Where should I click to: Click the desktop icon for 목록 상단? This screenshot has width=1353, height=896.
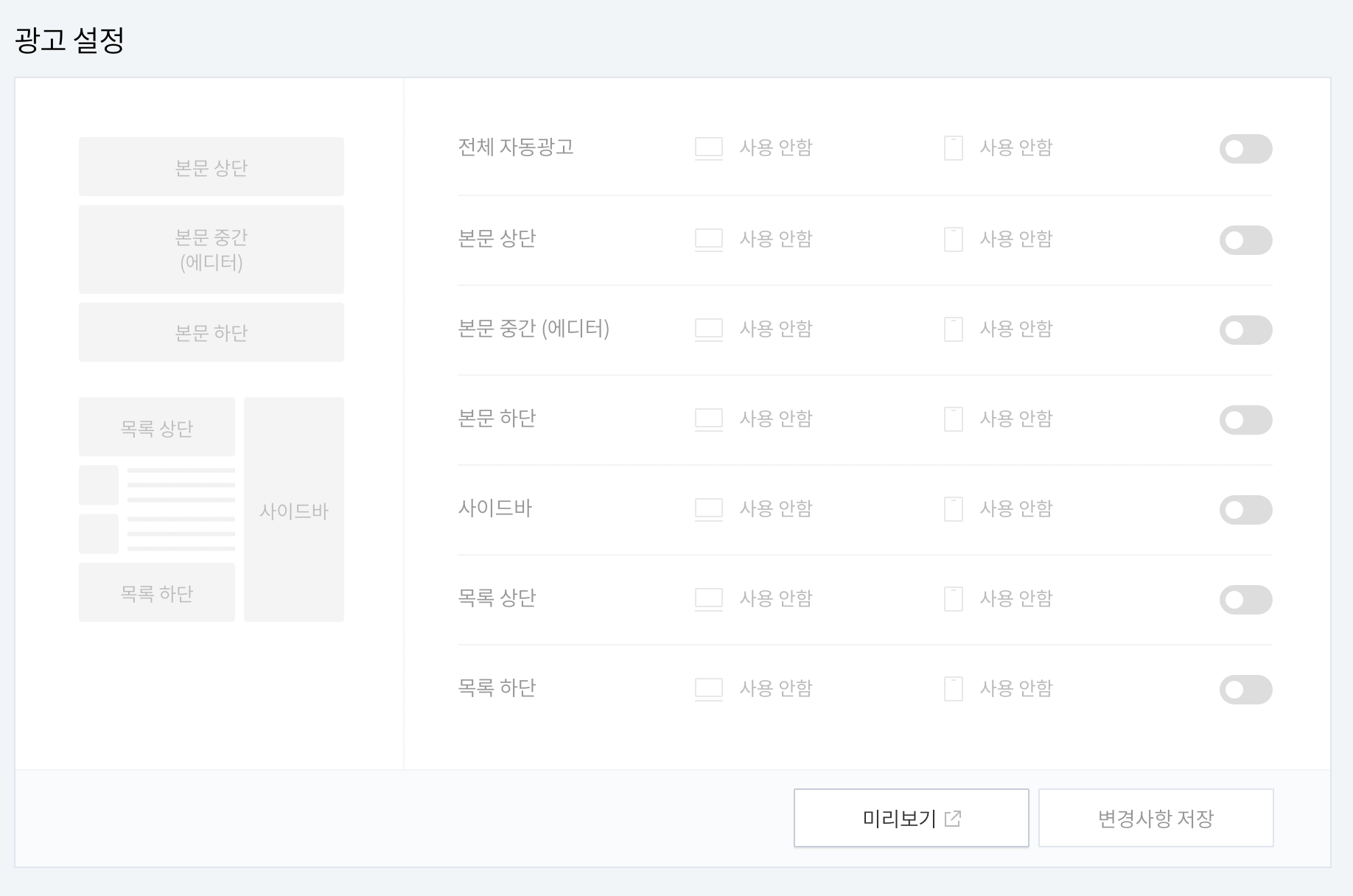click(708, 598)
